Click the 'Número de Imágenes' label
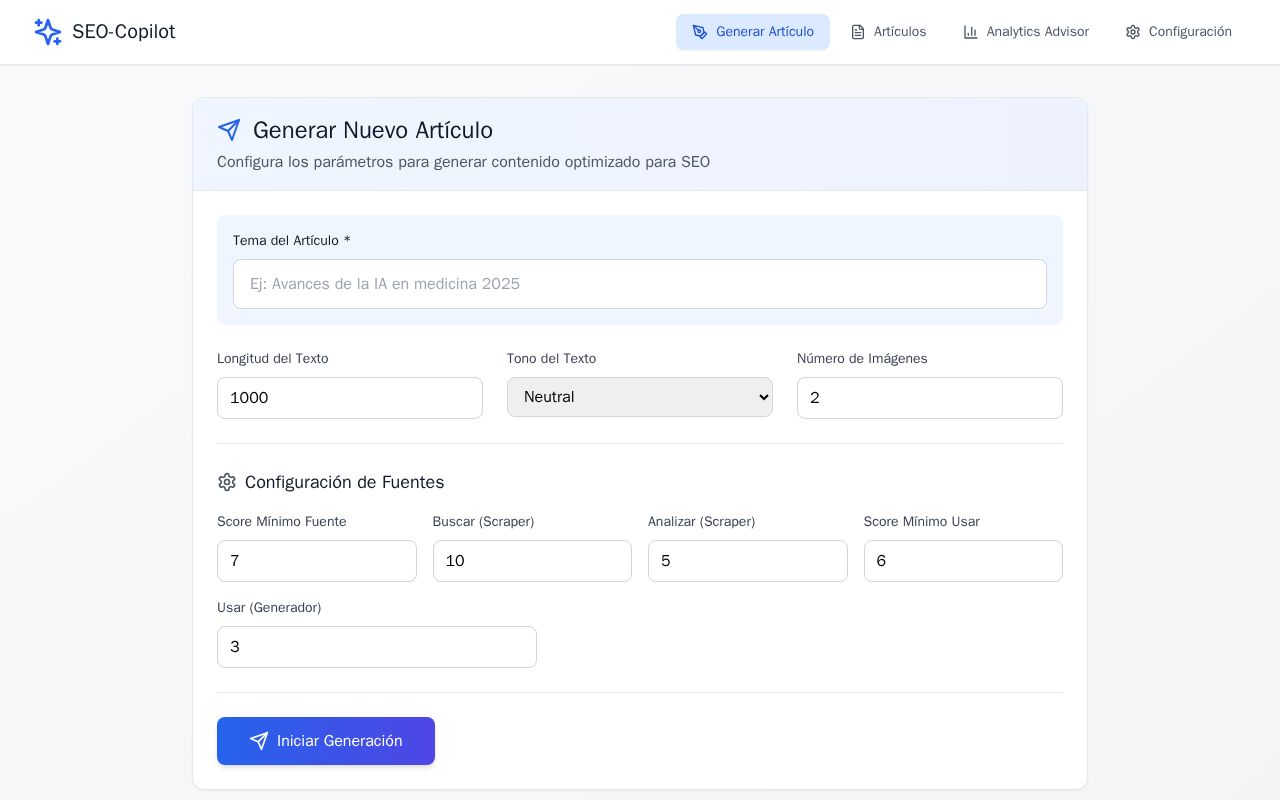The height and width of the screenshot is (800, 1280). (862, 359)
